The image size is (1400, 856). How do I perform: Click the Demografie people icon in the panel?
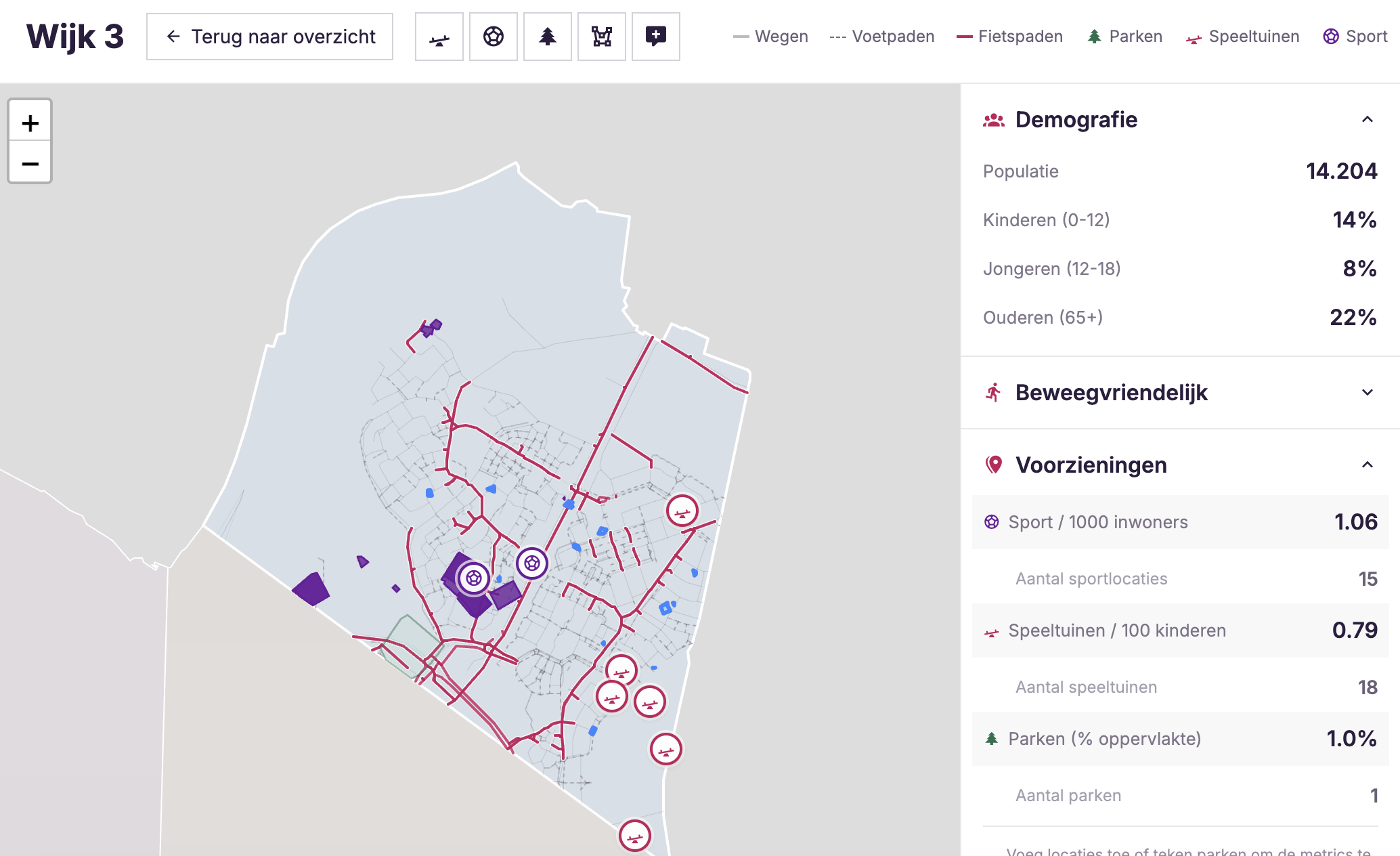[x=993, y=119]
